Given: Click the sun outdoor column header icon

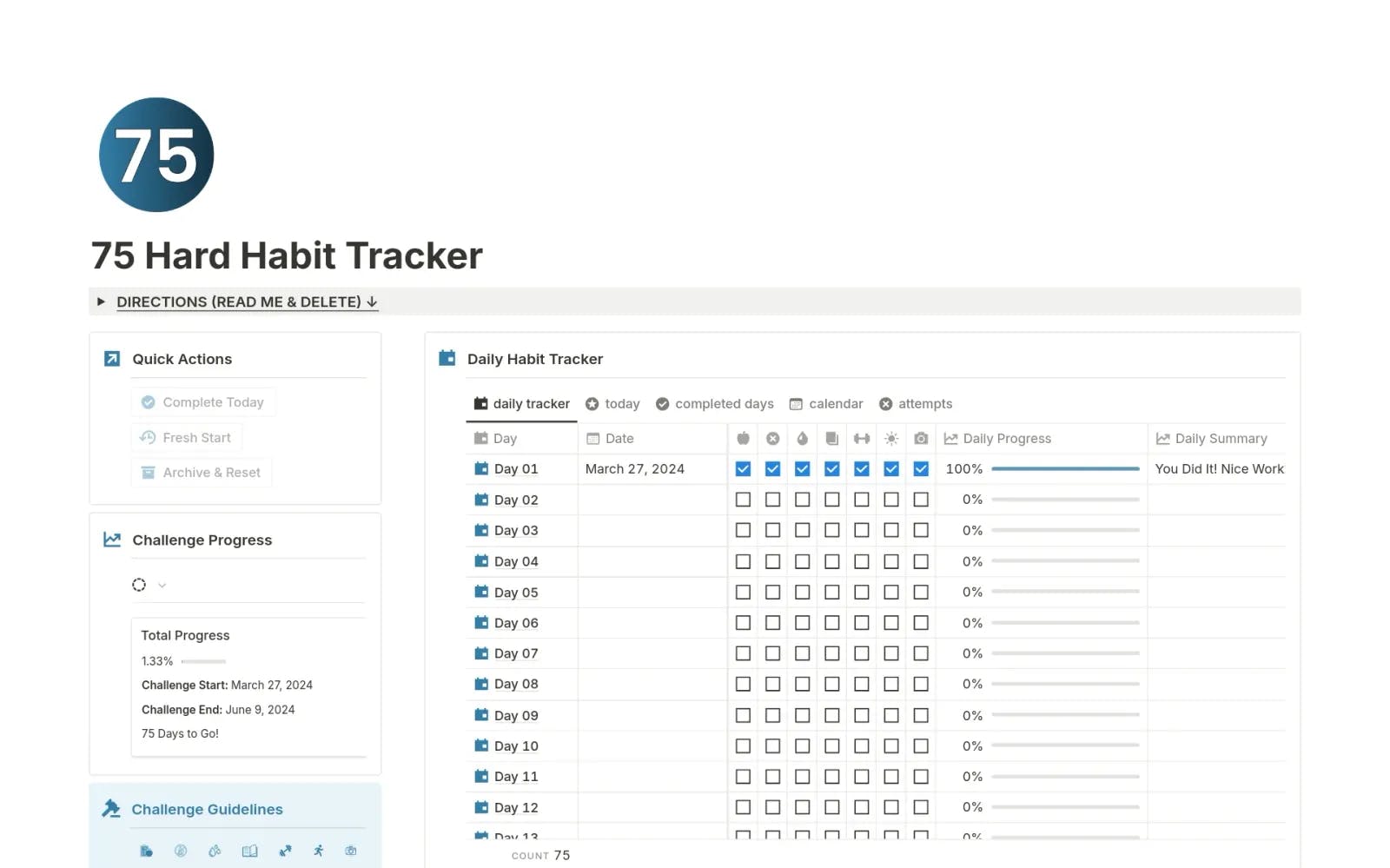Looking at the screenshot, I should tap(891, 439).
